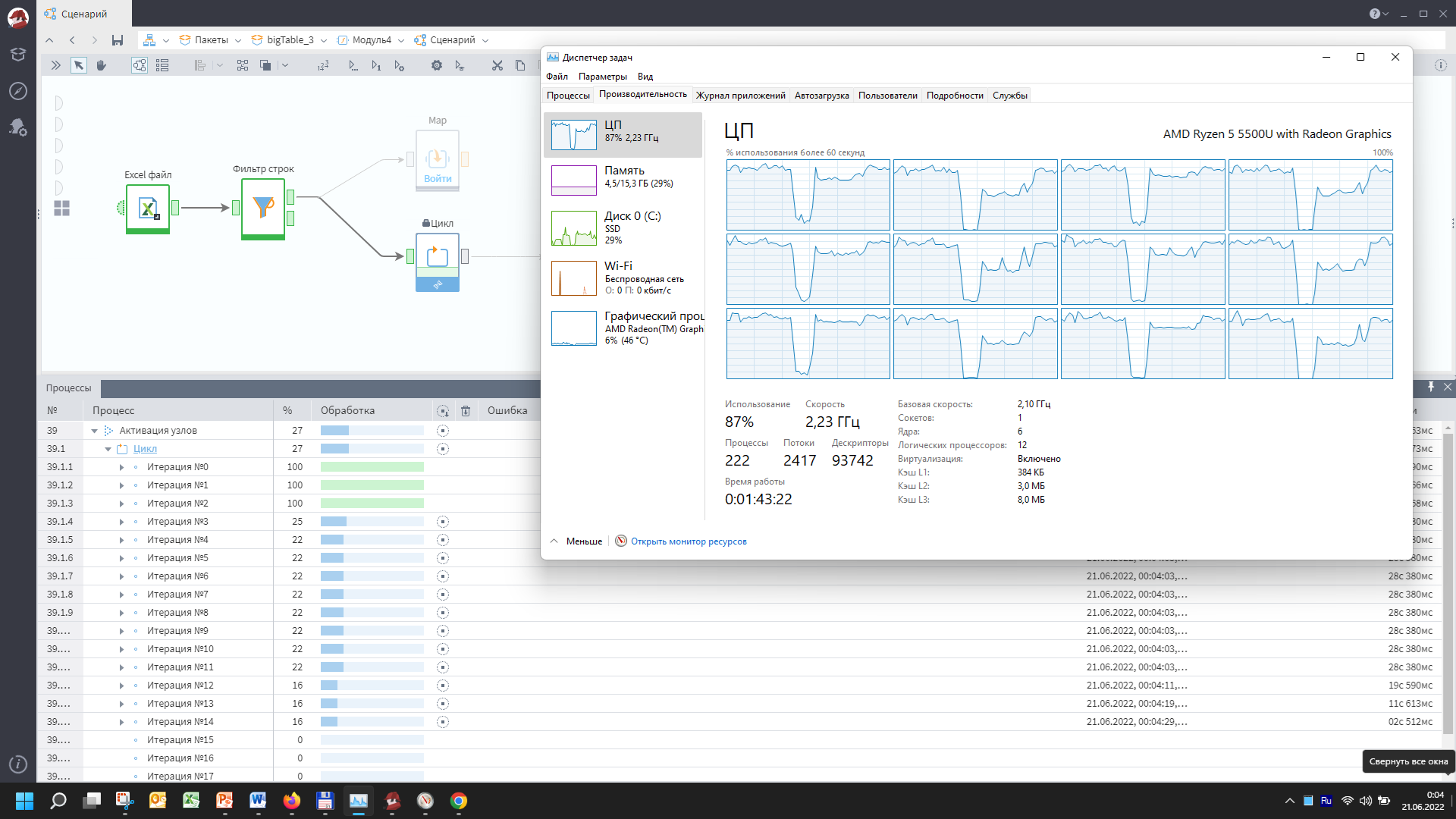Open Windows Start menu
Viewport: 1456px width, 819px height.
[x=24, y=801]
